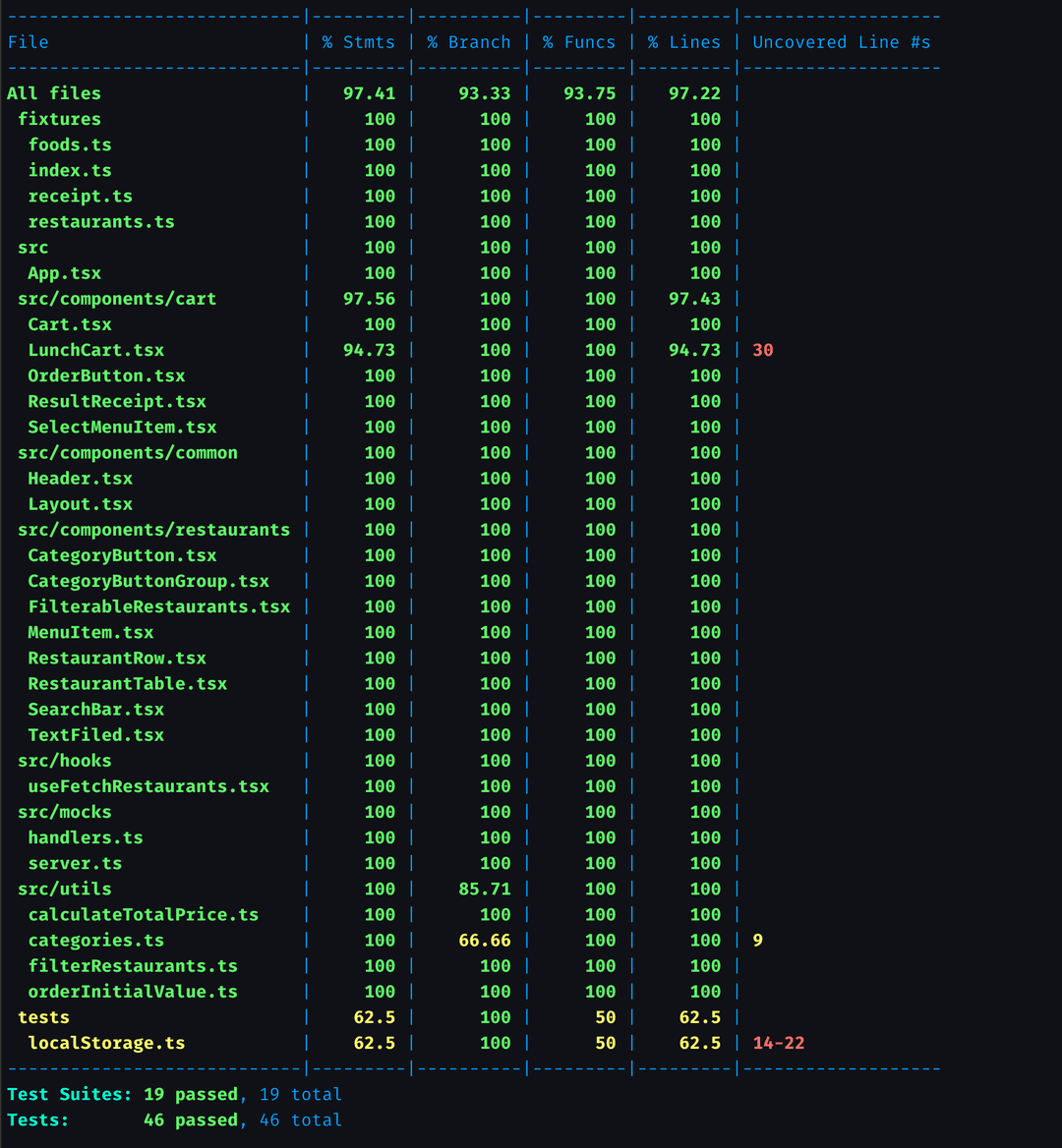Click the 'restaurants.ts' file name
The width and height of the screenshot is (1062, 1148).
pos(101,222)
